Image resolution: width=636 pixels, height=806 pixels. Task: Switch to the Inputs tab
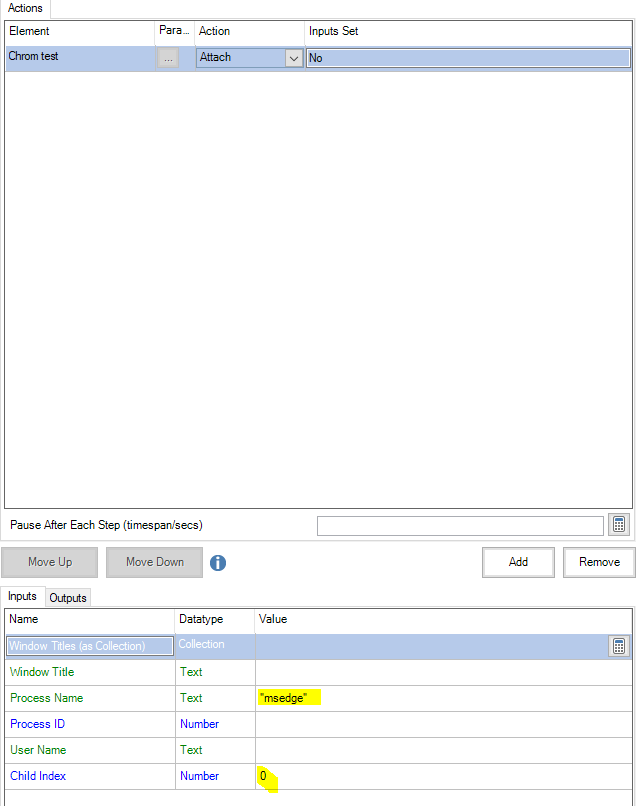tap(22, 596)
